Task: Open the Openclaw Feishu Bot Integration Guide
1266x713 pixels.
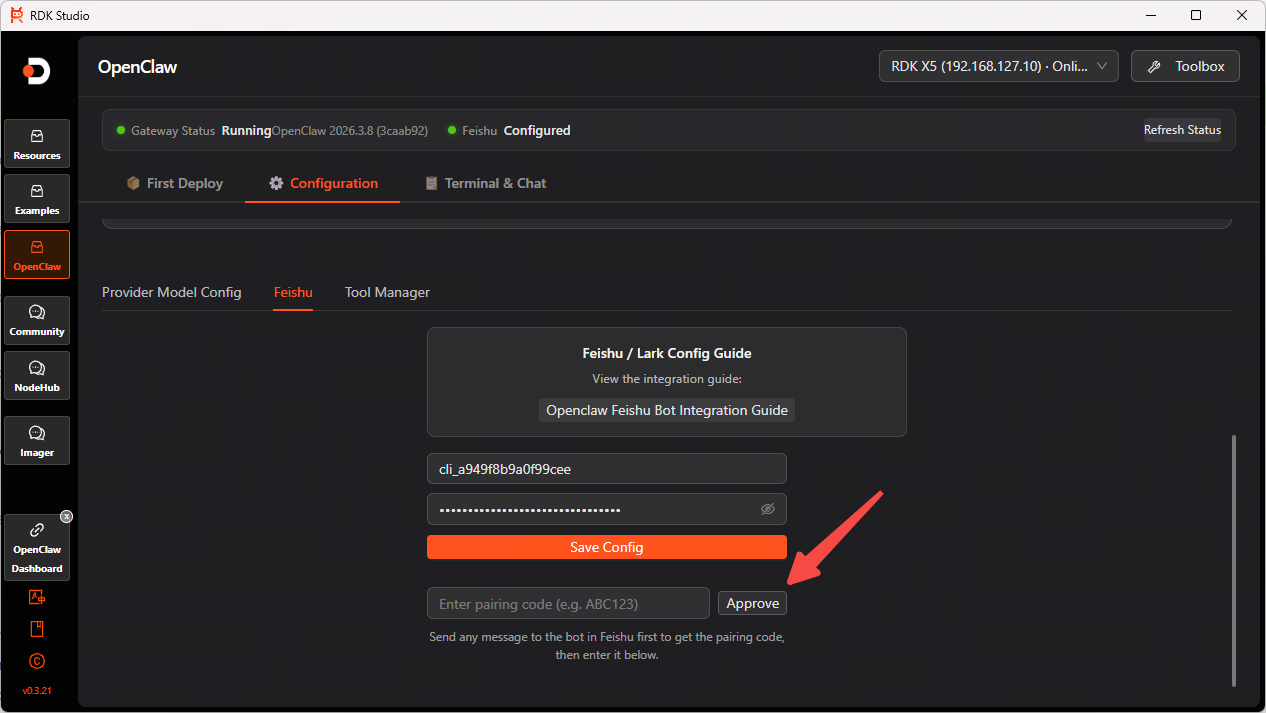Action: point(667,410)
